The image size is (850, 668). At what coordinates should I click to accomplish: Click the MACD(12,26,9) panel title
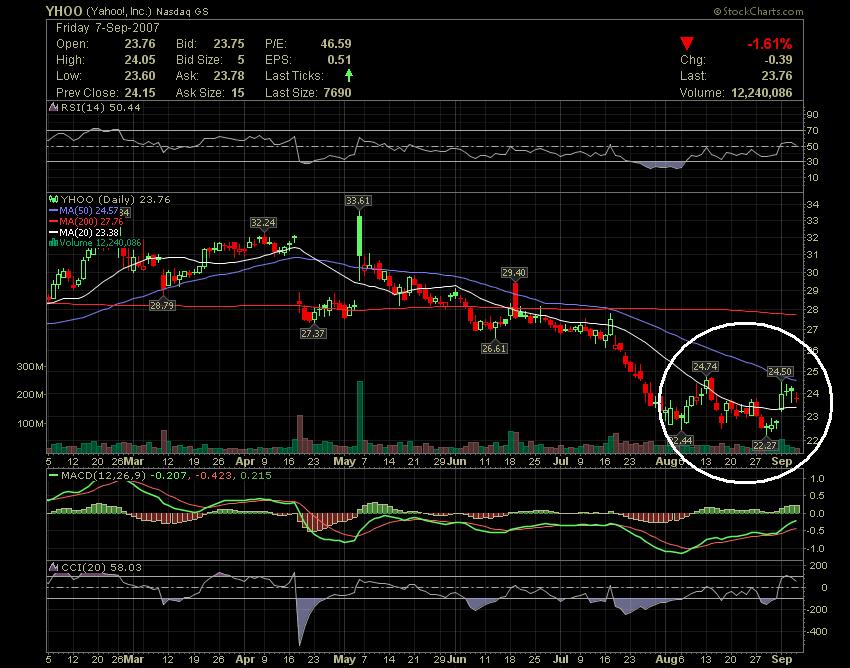point(166,476)
